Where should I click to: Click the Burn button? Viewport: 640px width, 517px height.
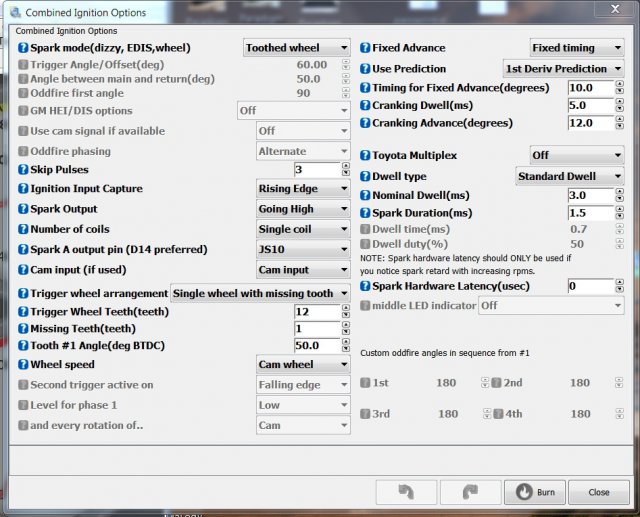pyautogui.click(x=535, y=492)
